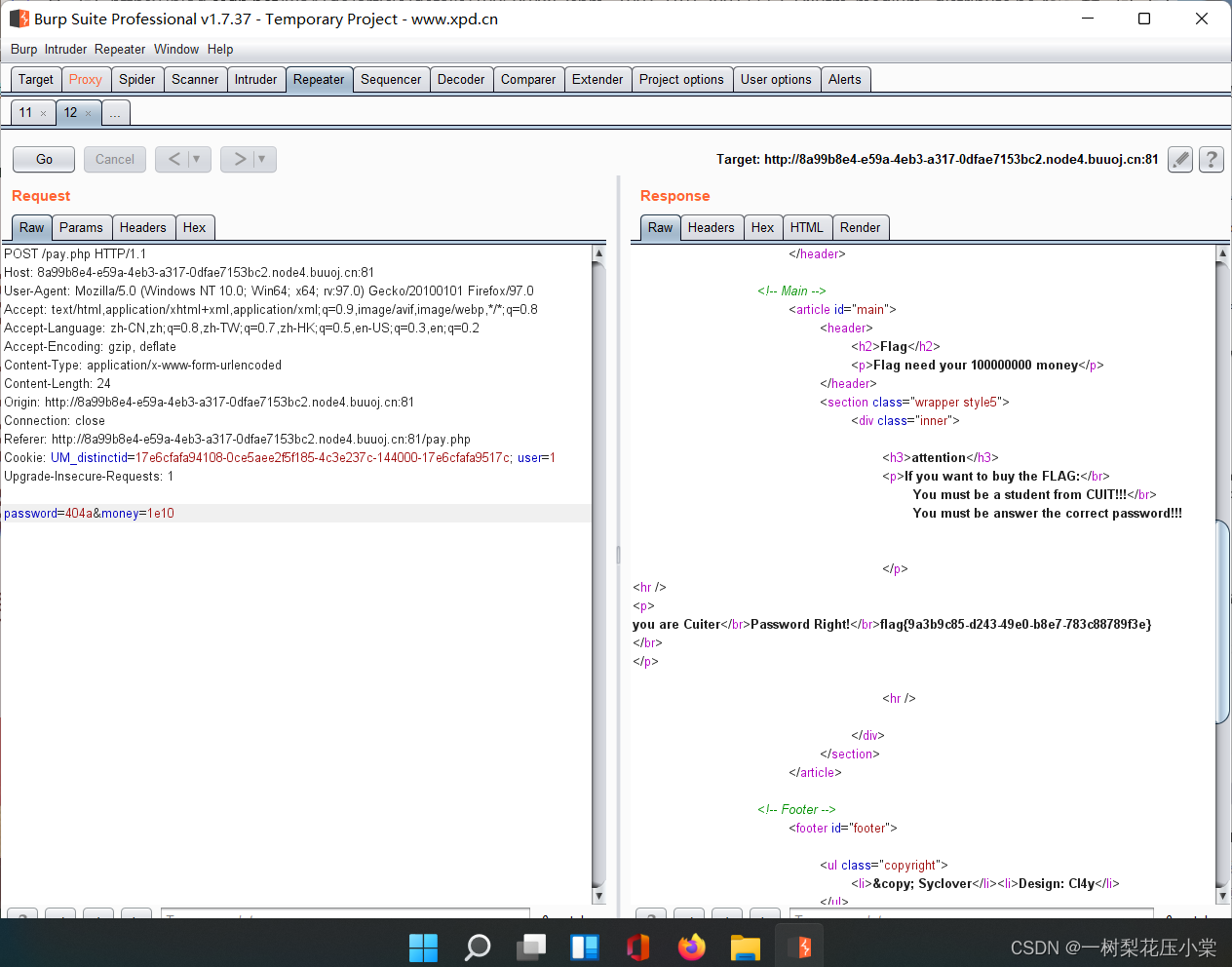Close Repeater tab 11 with its x
1232x967 pixels.
click(43, 113)
